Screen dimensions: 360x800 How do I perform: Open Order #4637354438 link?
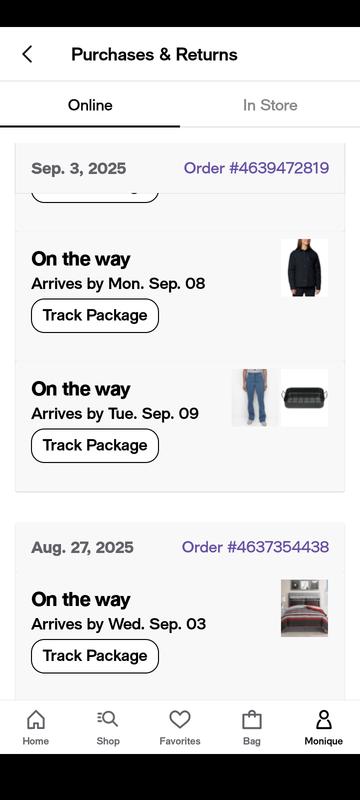point(255,547)
